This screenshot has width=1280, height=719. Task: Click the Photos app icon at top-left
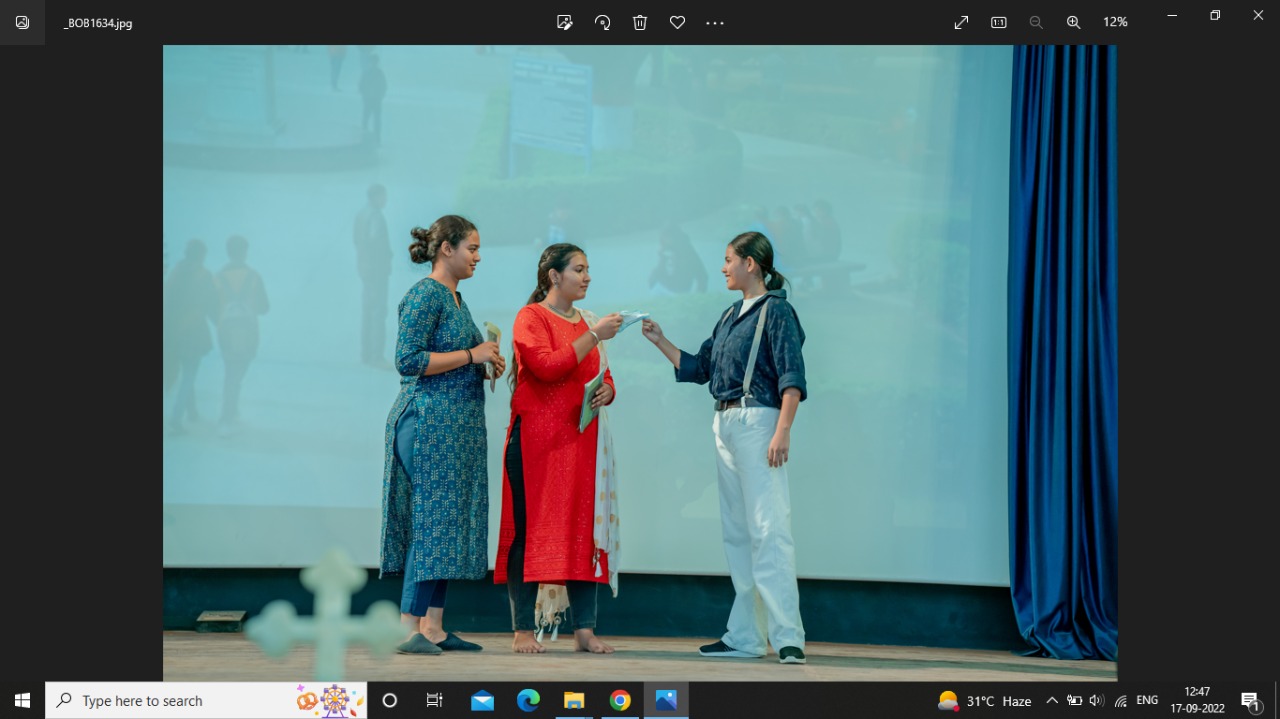(22, 22)
